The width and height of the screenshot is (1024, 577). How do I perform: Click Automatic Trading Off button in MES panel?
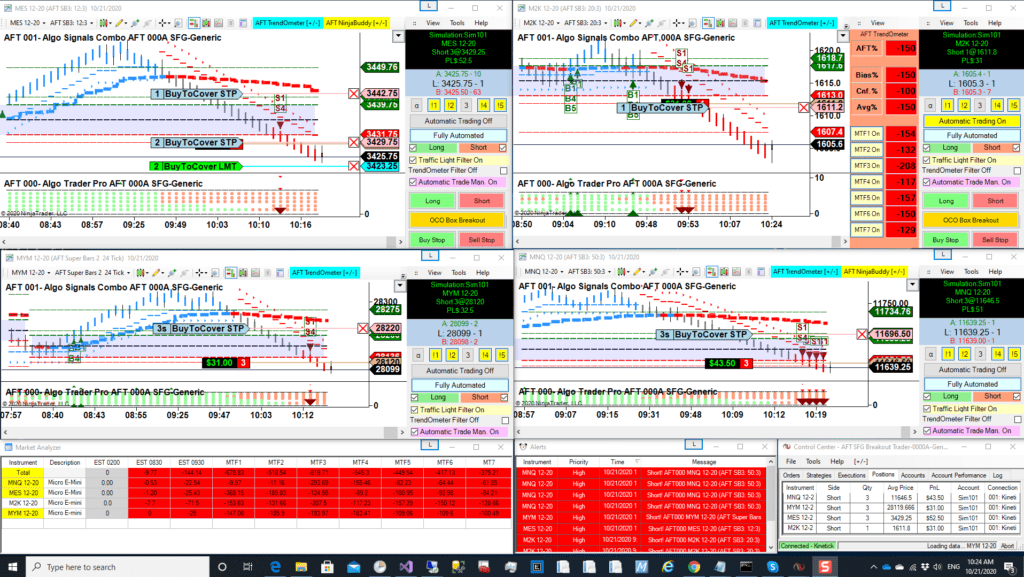point(458,121)
